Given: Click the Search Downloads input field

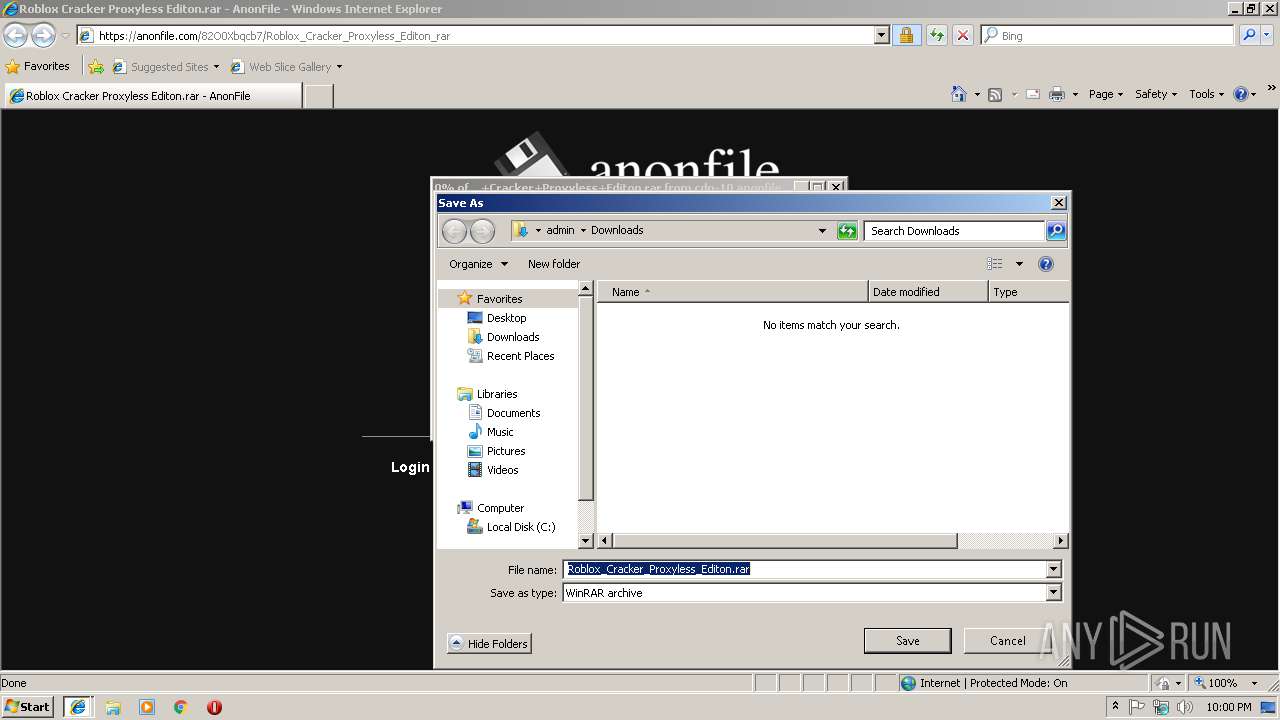Looking at the screenshot, I should click(954, 231).
